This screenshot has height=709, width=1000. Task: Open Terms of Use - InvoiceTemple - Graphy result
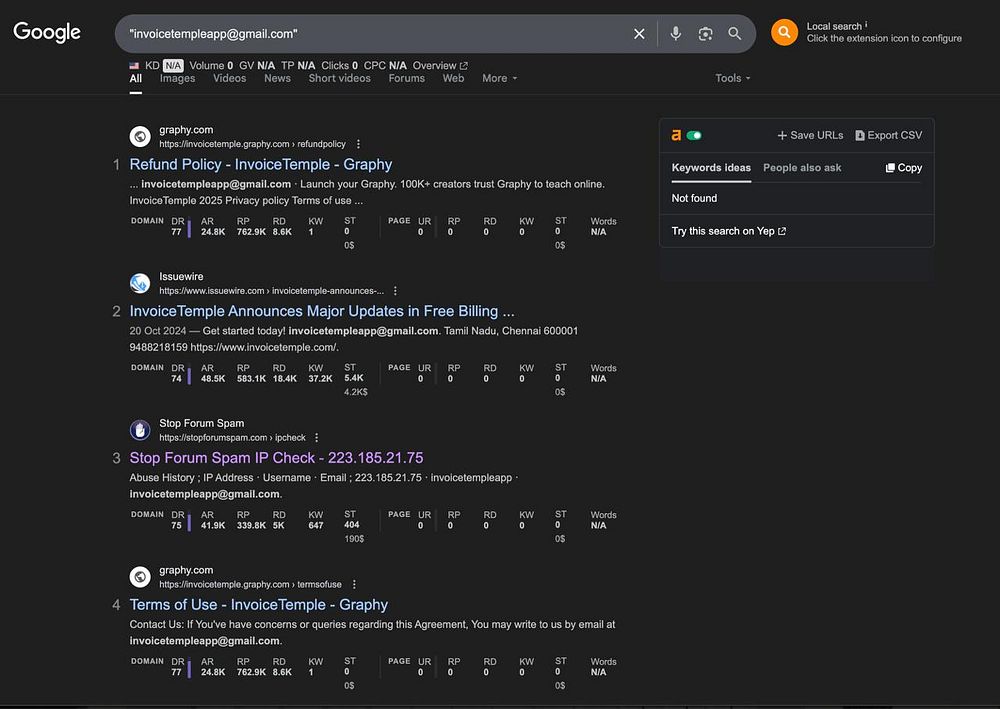258,604
